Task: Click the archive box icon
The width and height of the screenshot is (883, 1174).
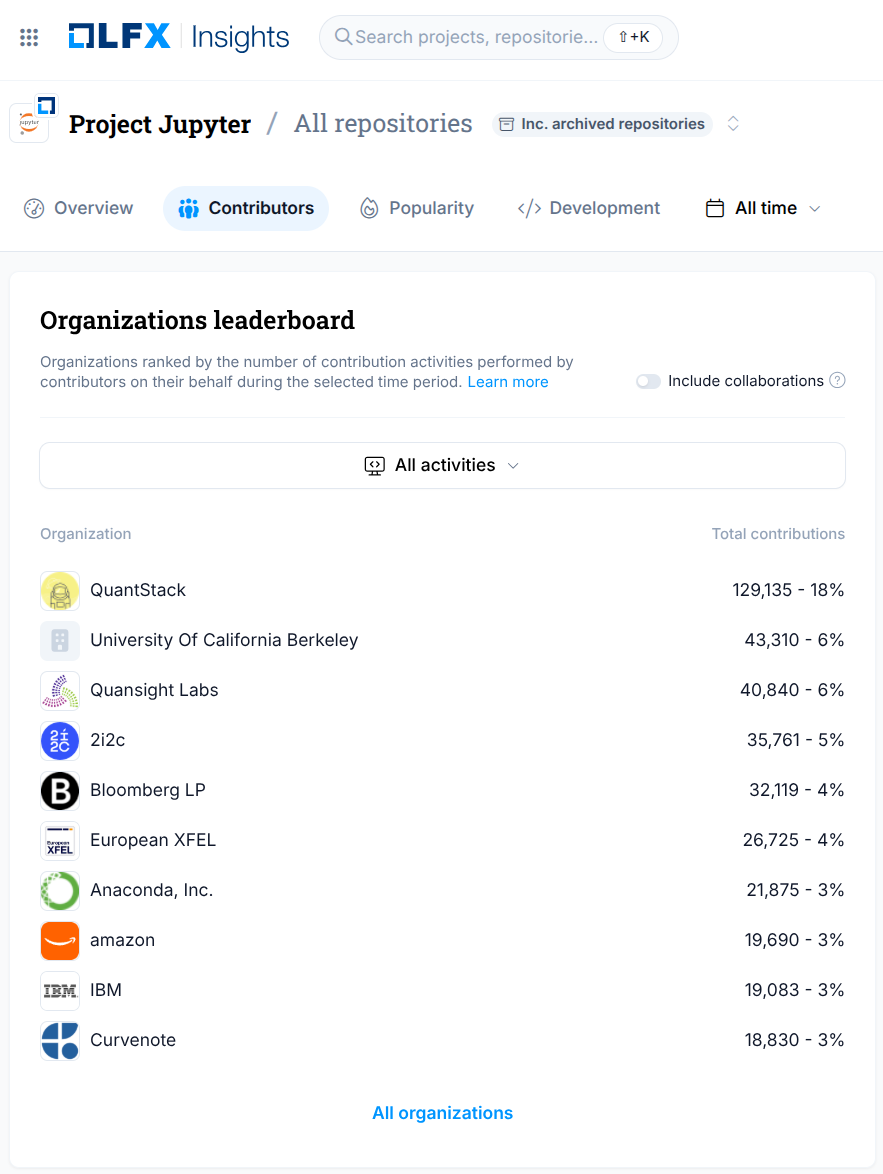Action: click(506, 124)
